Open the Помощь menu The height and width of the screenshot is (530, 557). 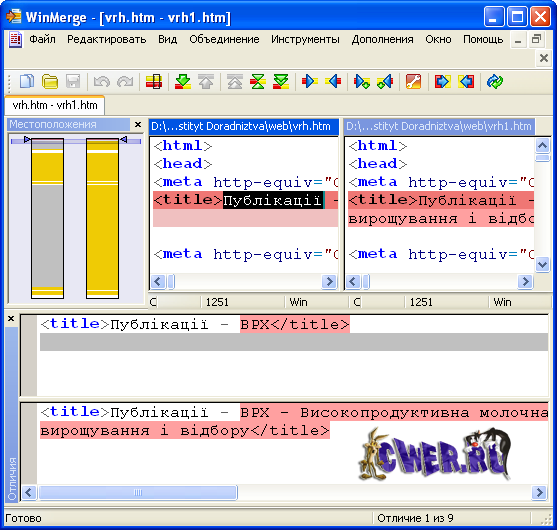[483, 39]
